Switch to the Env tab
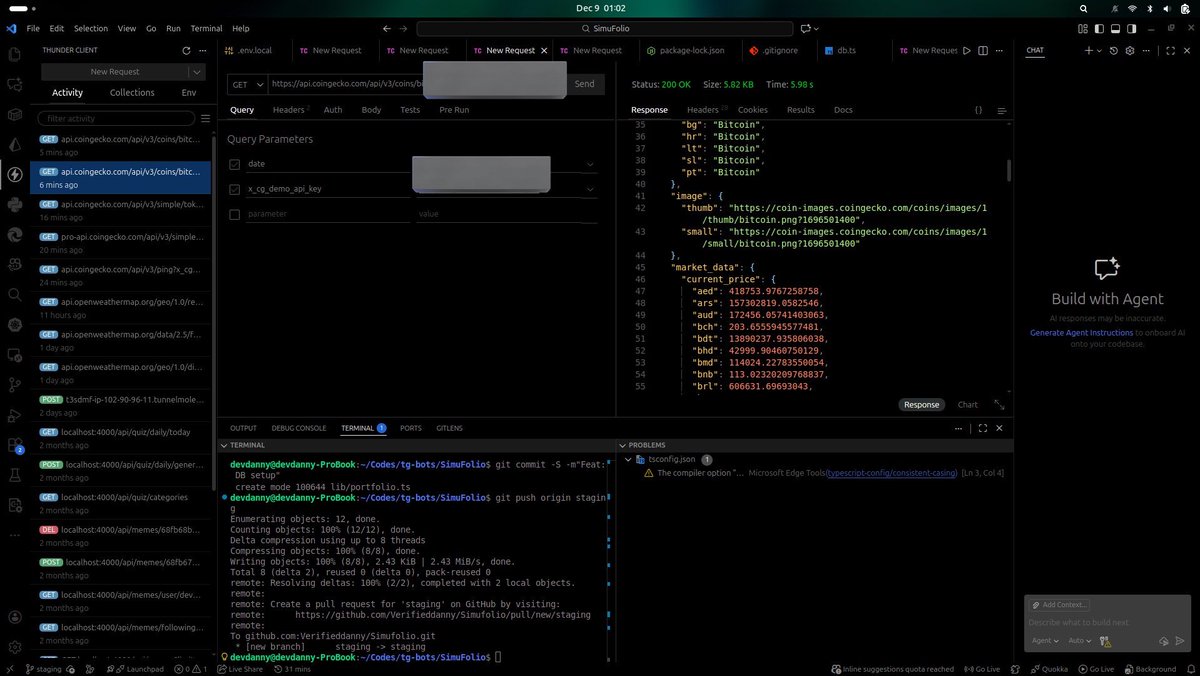 [x=189, y=93]
